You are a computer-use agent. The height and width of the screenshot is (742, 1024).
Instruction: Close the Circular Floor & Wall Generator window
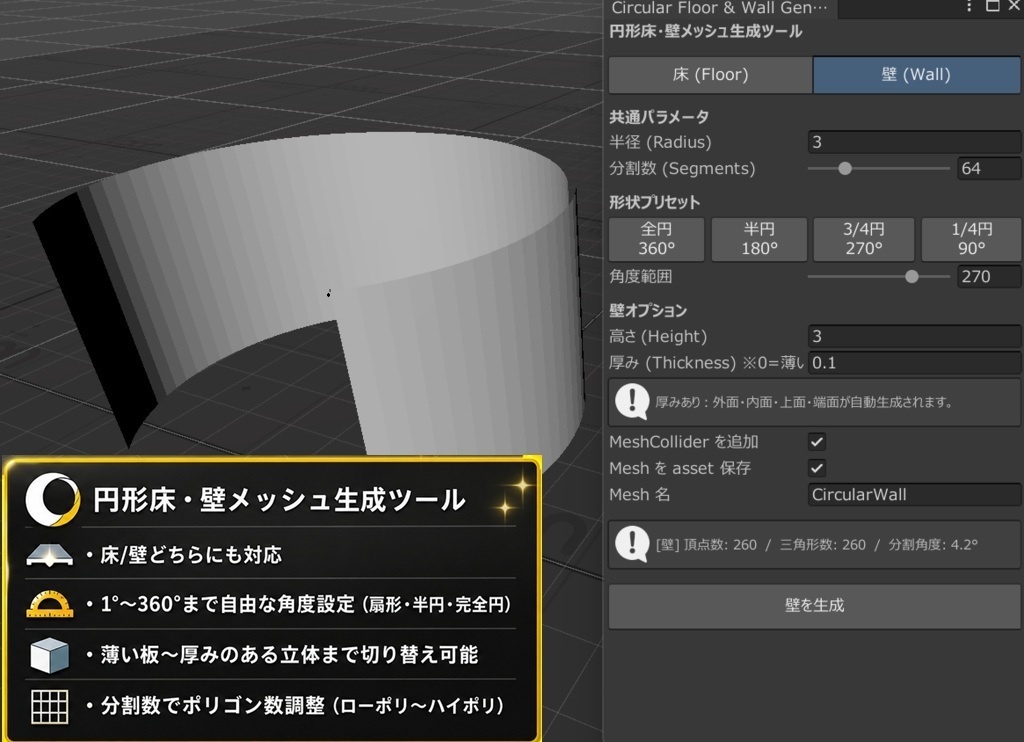tap(1014, 6)
